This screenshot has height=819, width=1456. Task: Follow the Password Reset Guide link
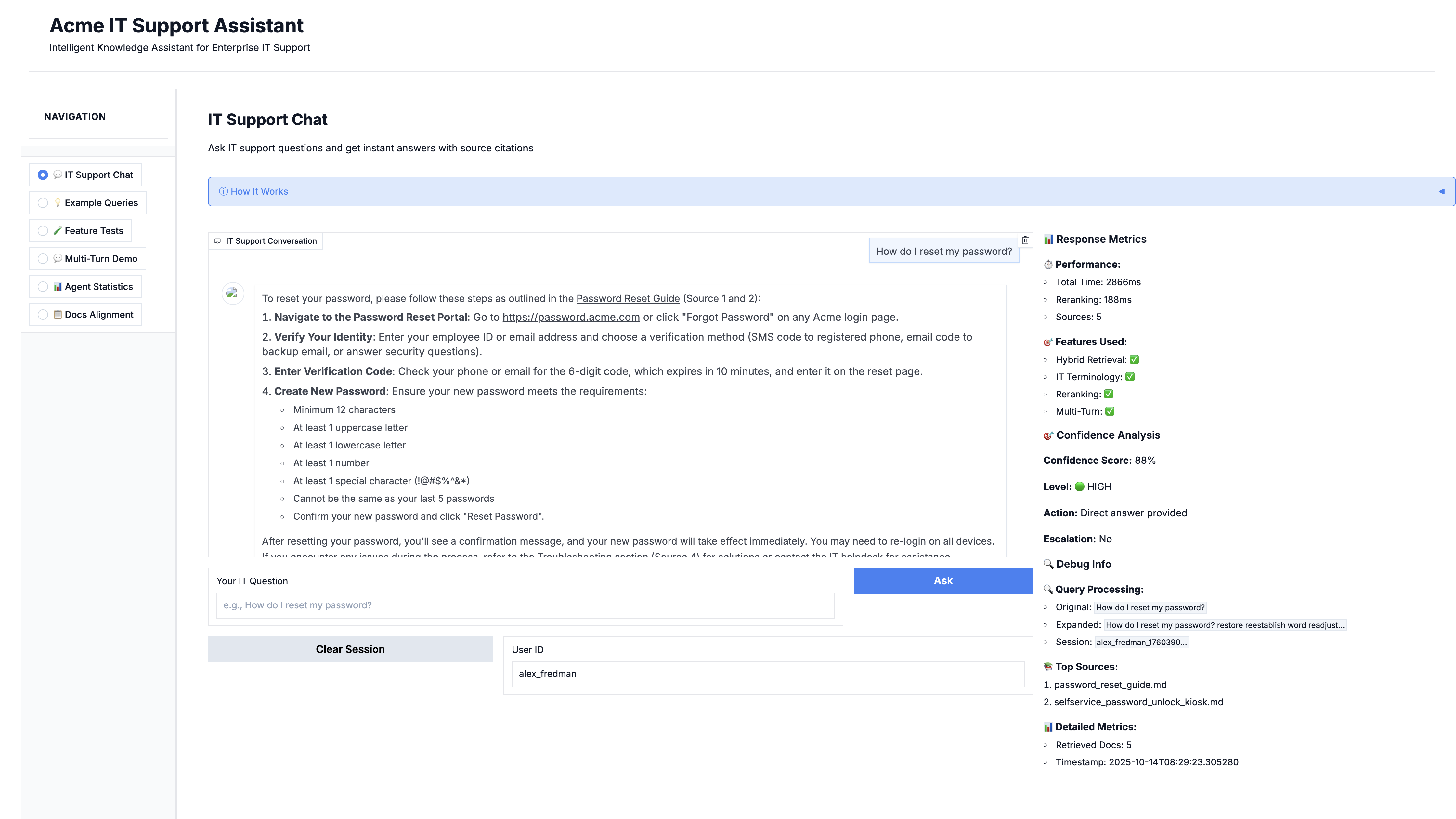627,298
